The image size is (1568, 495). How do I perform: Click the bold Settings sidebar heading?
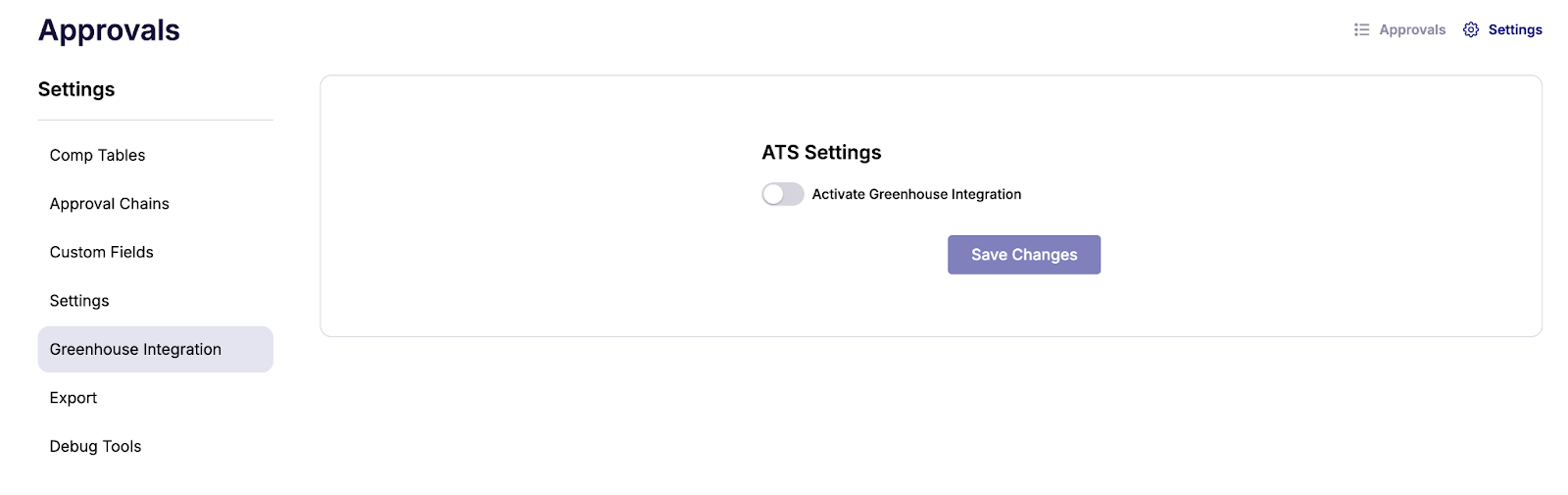(x=76, y=89)
